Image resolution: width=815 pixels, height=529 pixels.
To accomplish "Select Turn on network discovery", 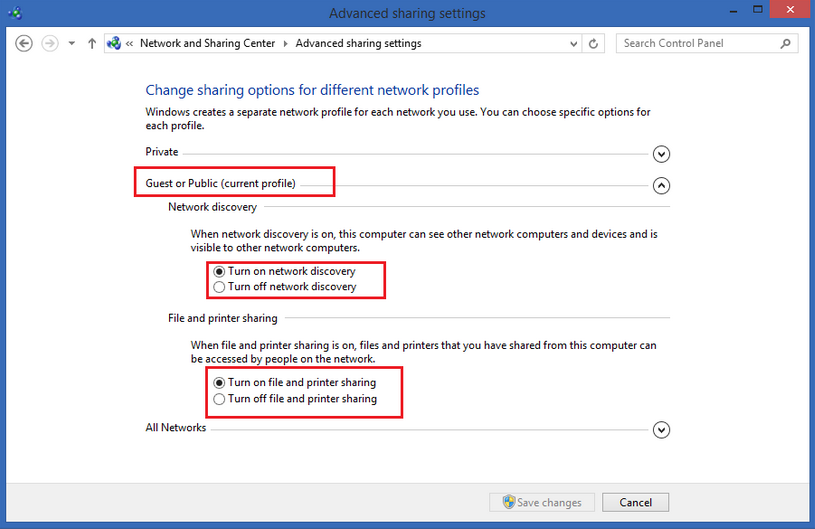I will [284, 271].
